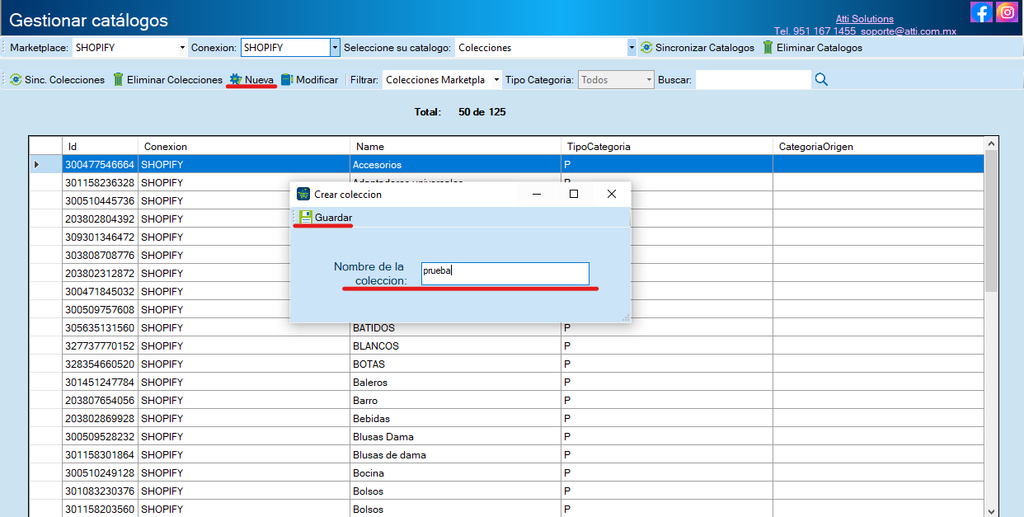
Task: Maximize the Crear coleccion dialog
Action: [573, 194]
